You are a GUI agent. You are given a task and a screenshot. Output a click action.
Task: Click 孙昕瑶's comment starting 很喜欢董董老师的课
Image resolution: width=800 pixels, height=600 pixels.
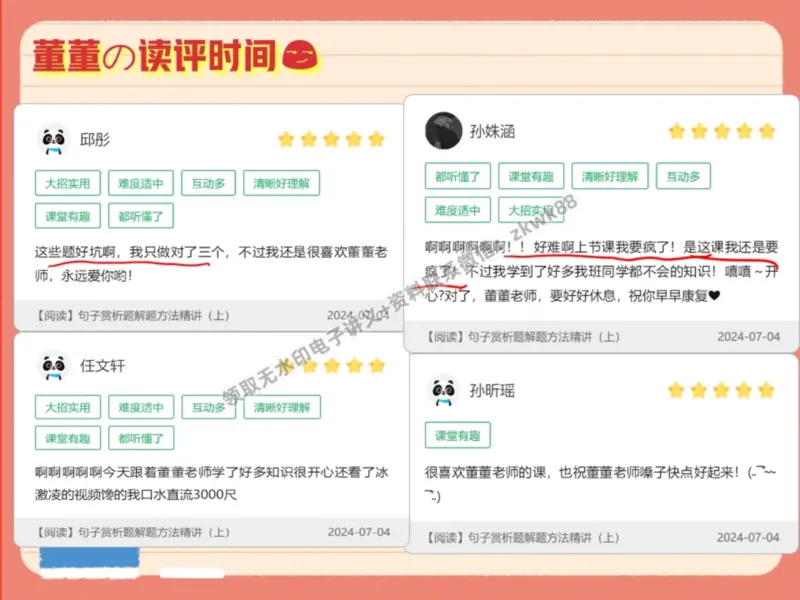600,484
